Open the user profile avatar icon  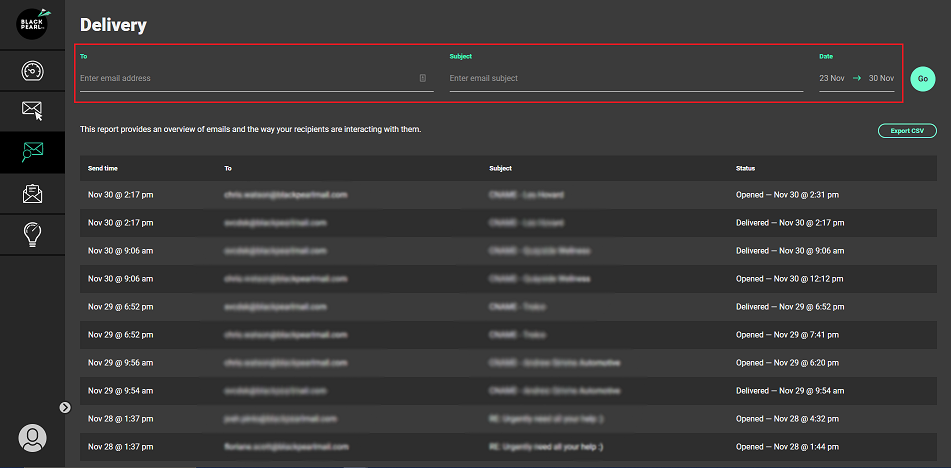pyautogui.click(x=32, y=438)
